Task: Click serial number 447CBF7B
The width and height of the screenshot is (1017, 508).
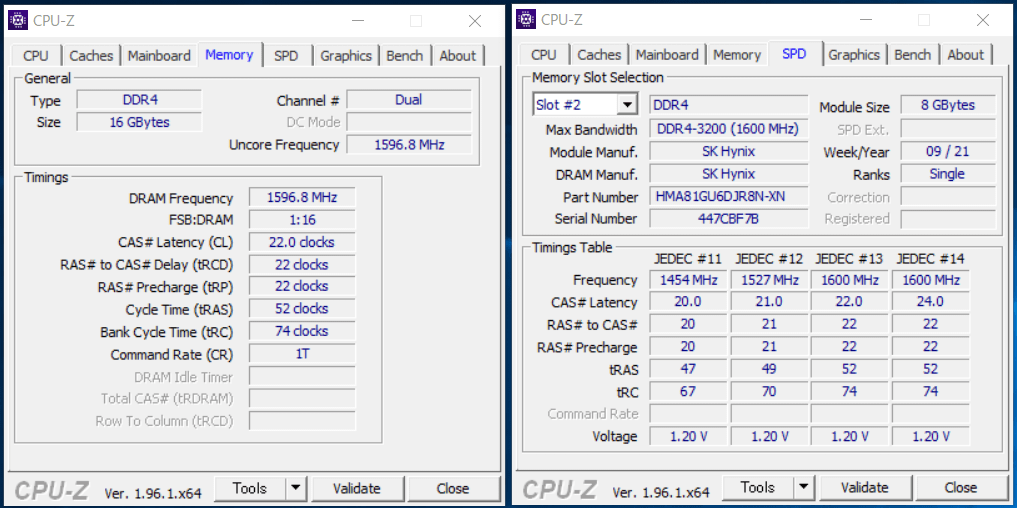Action: point(729,219)
